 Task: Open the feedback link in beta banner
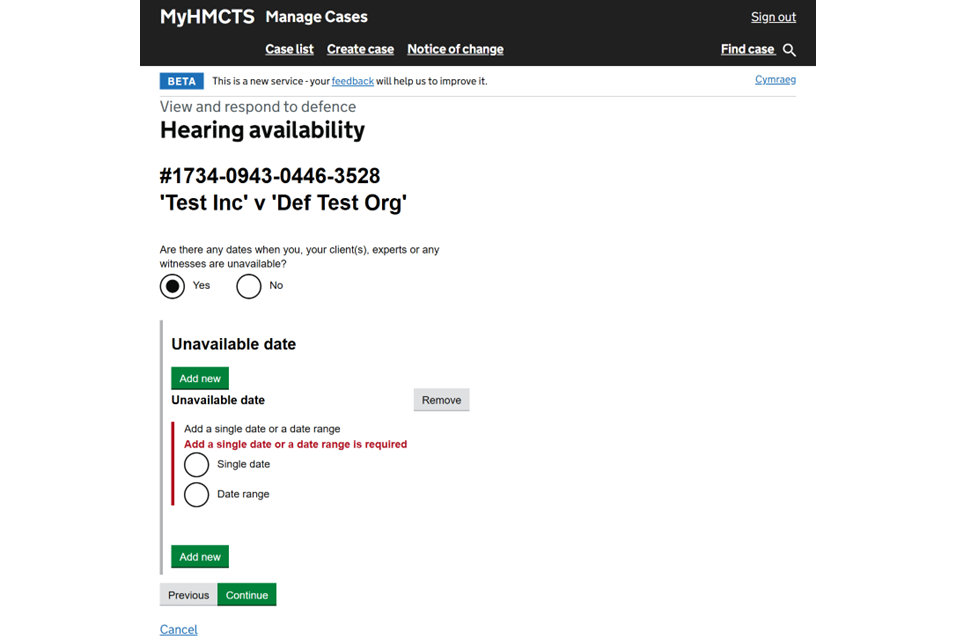(353, 81)
